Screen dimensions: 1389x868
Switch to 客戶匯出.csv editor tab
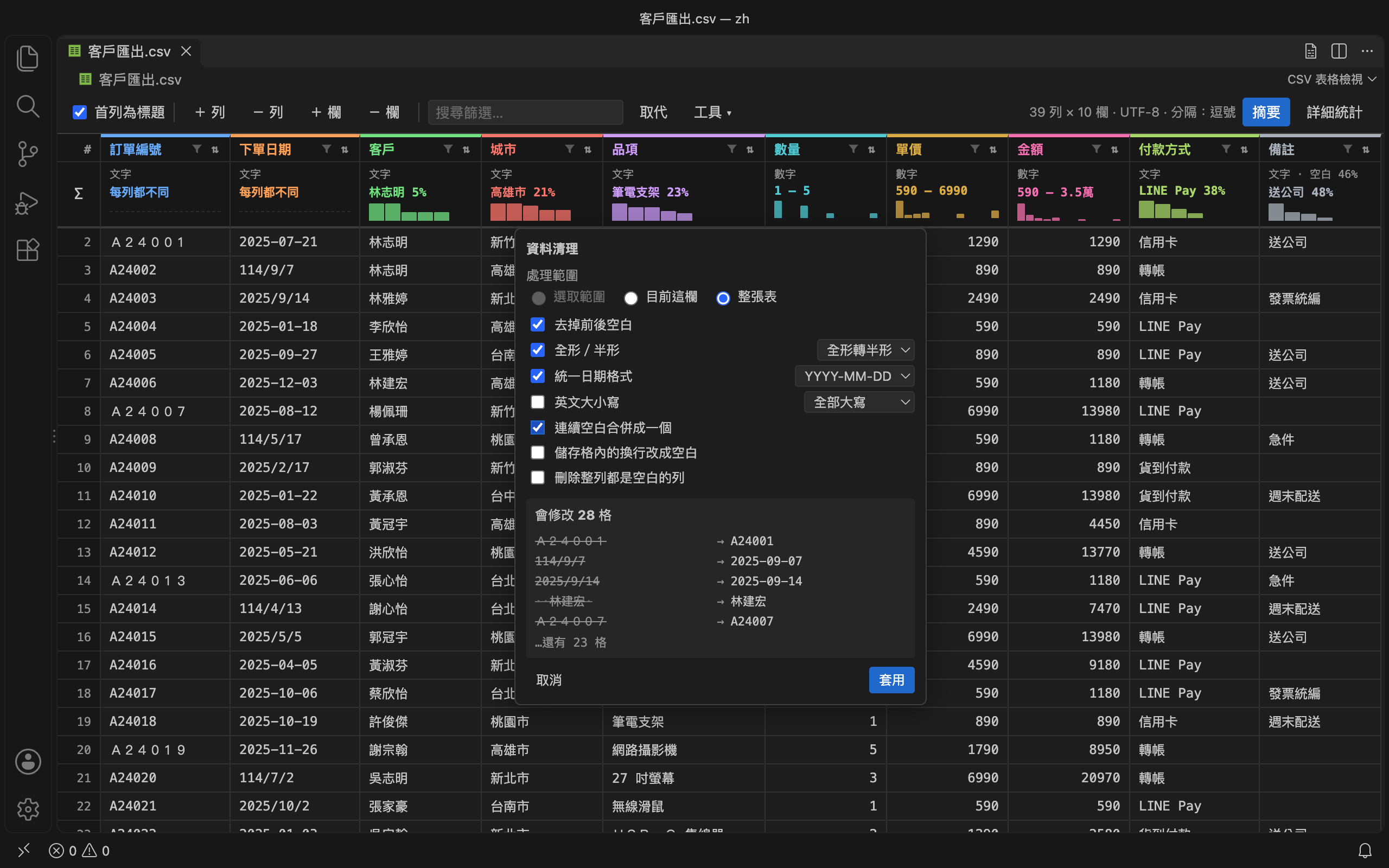(129, 51)
